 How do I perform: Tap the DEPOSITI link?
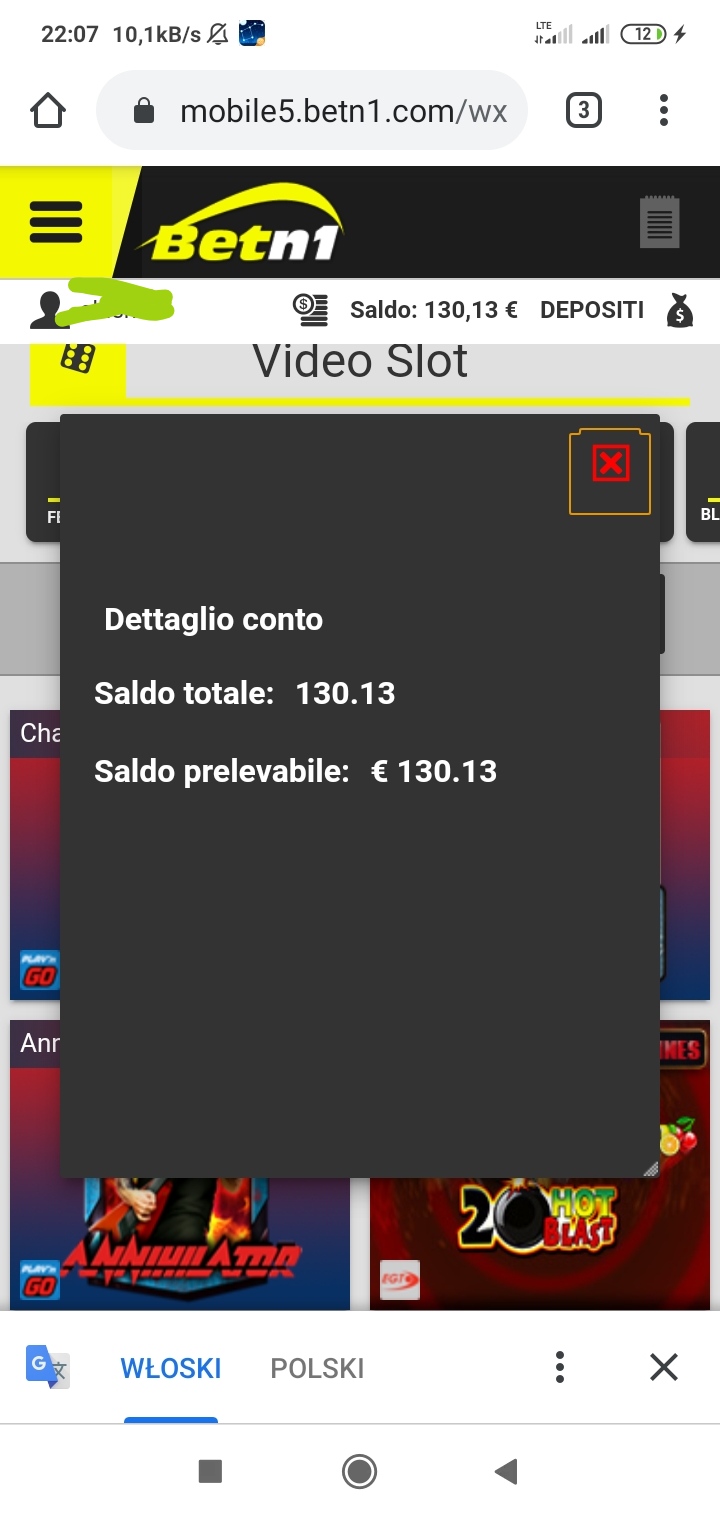(x=592, y=310)
